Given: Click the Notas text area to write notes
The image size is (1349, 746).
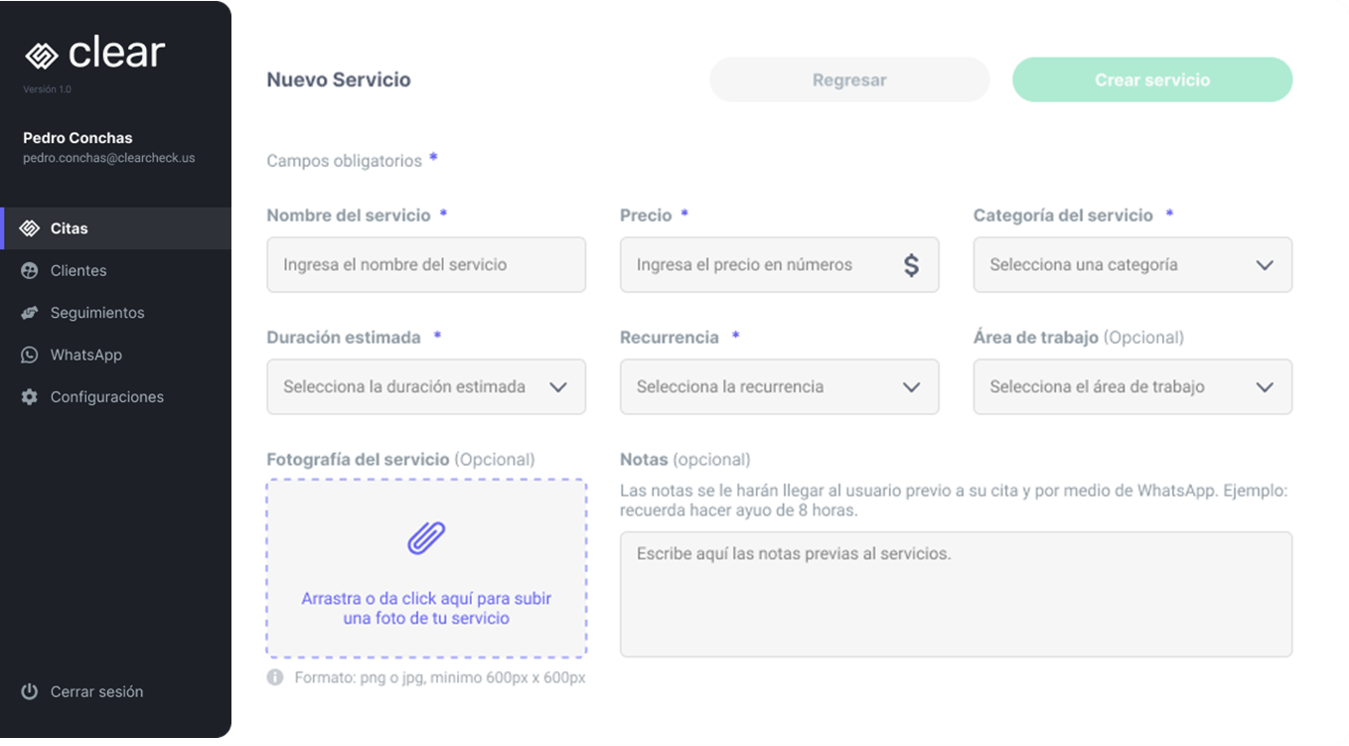Looking at the screenshot, I should pos(955,593).
